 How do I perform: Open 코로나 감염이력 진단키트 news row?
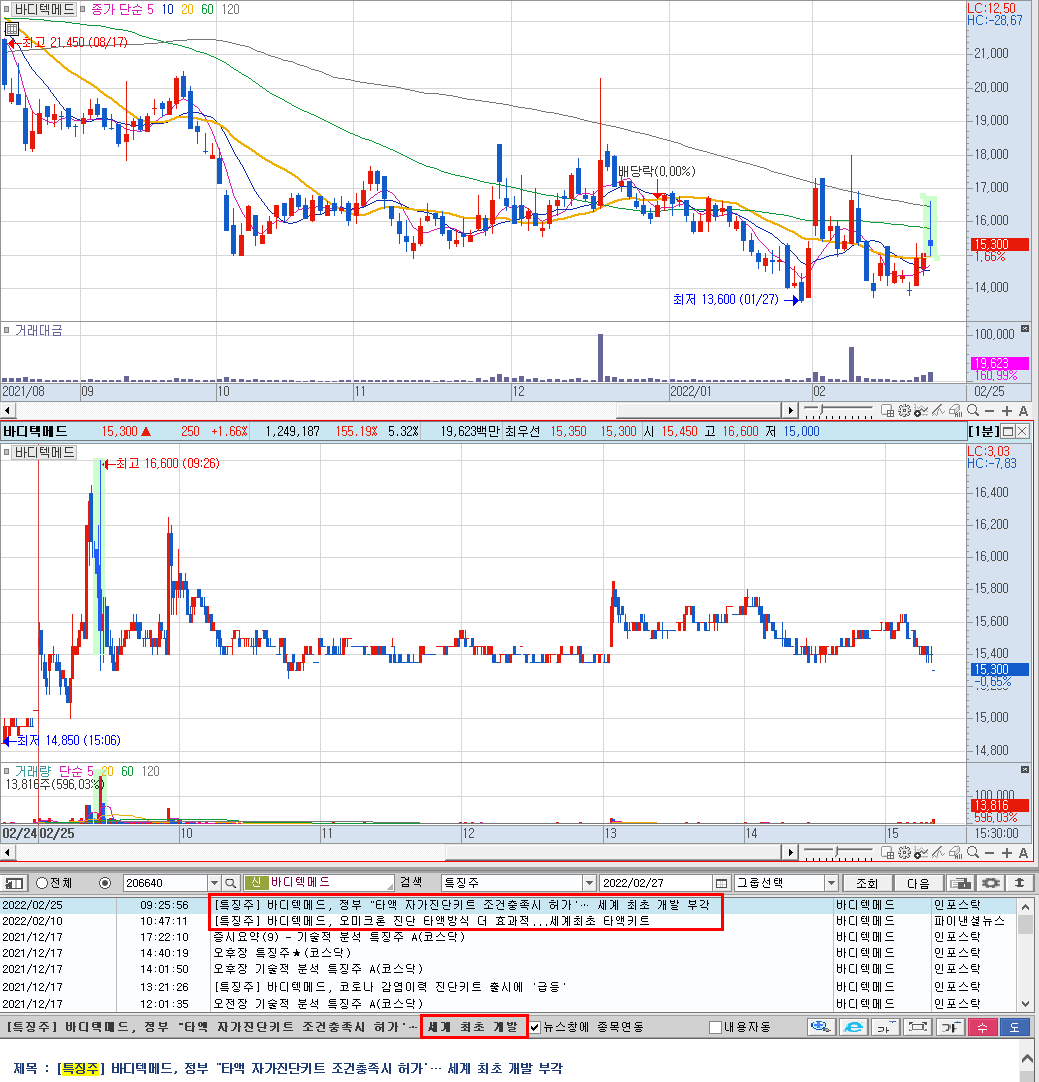508,987
